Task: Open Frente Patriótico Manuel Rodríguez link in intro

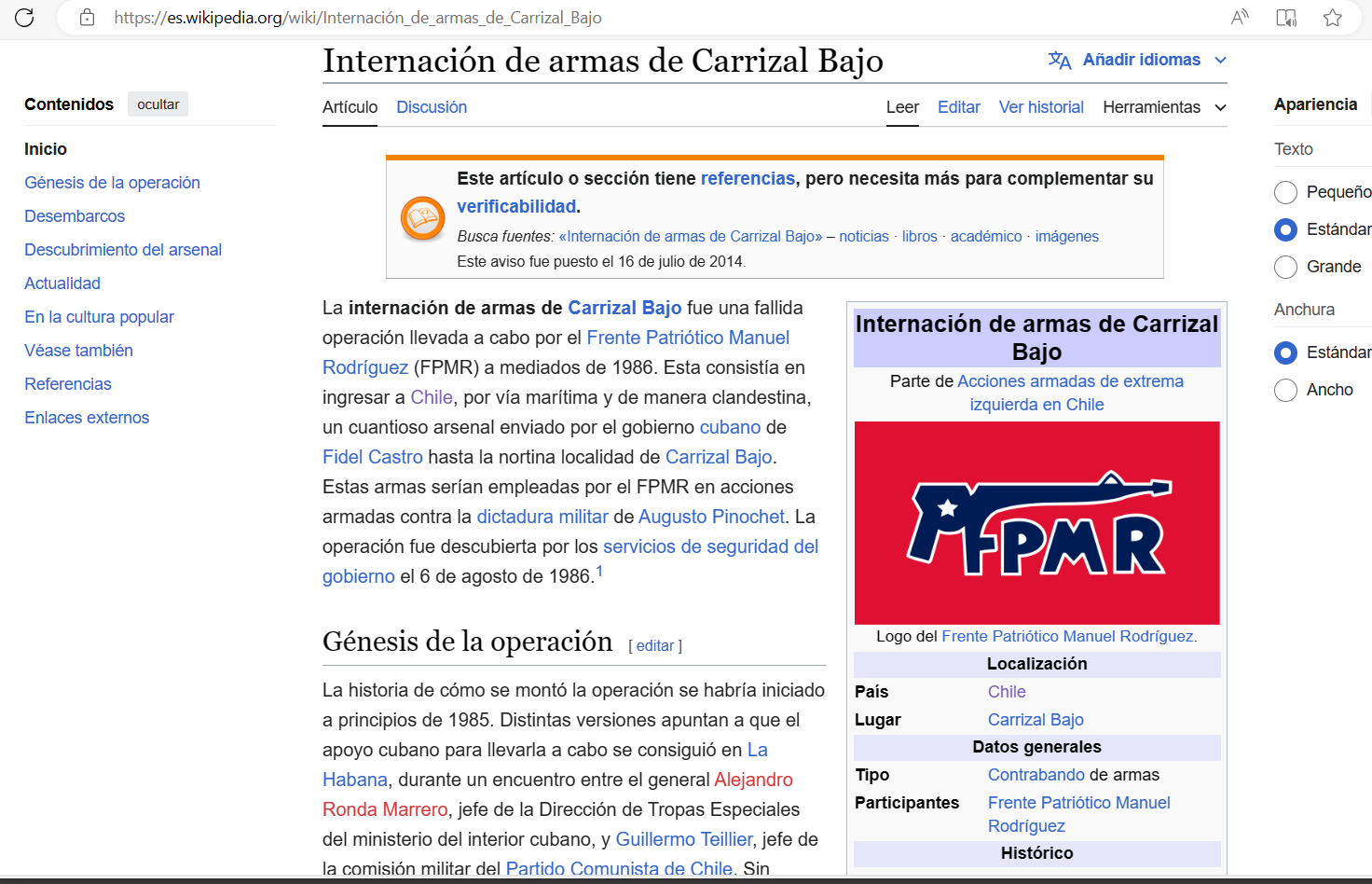Action: click(688, 338)
